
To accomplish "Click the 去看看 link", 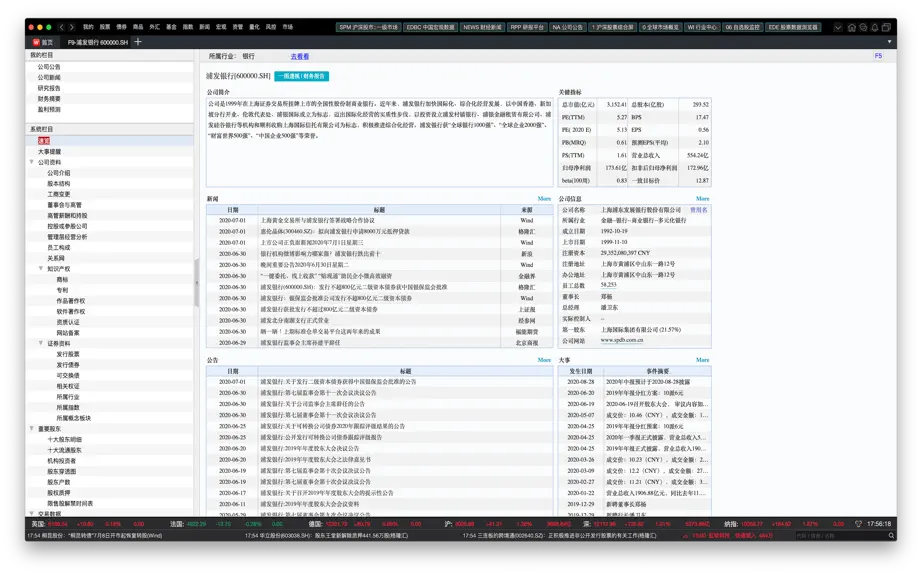I will (x=300, y=56).
